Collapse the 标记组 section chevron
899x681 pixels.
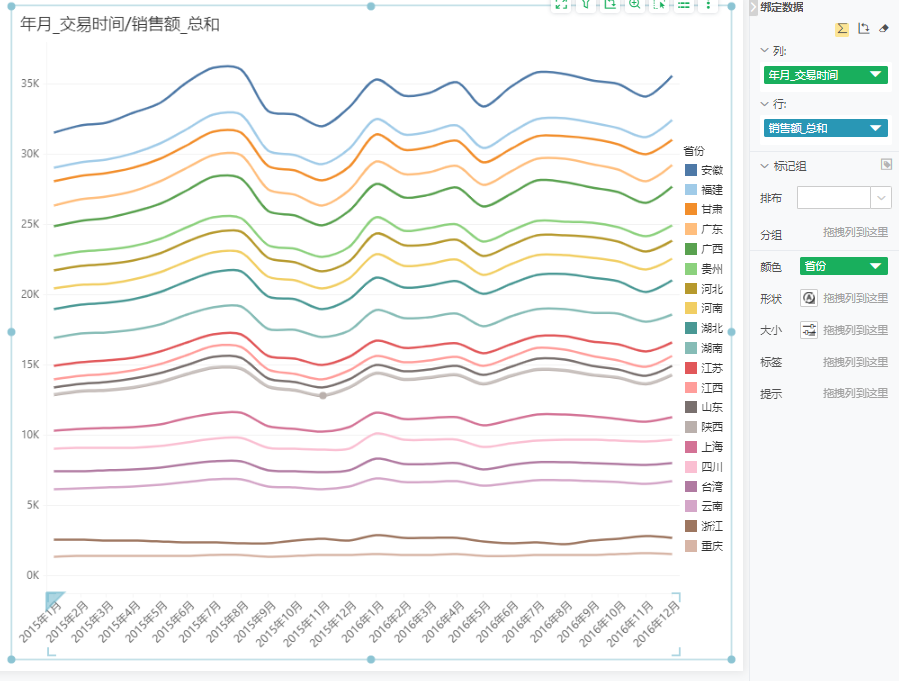764,166
